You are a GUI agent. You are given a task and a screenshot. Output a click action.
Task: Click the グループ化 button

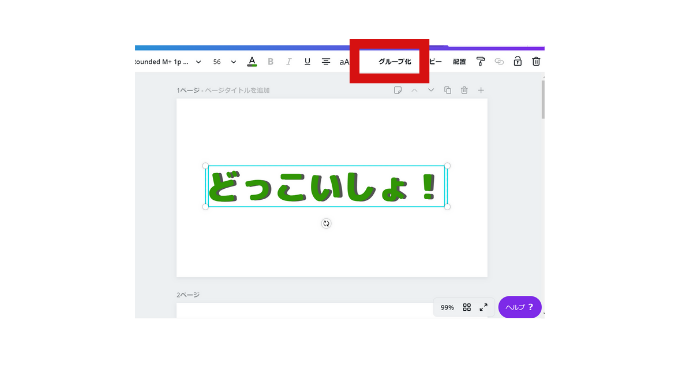click(394, 62)
